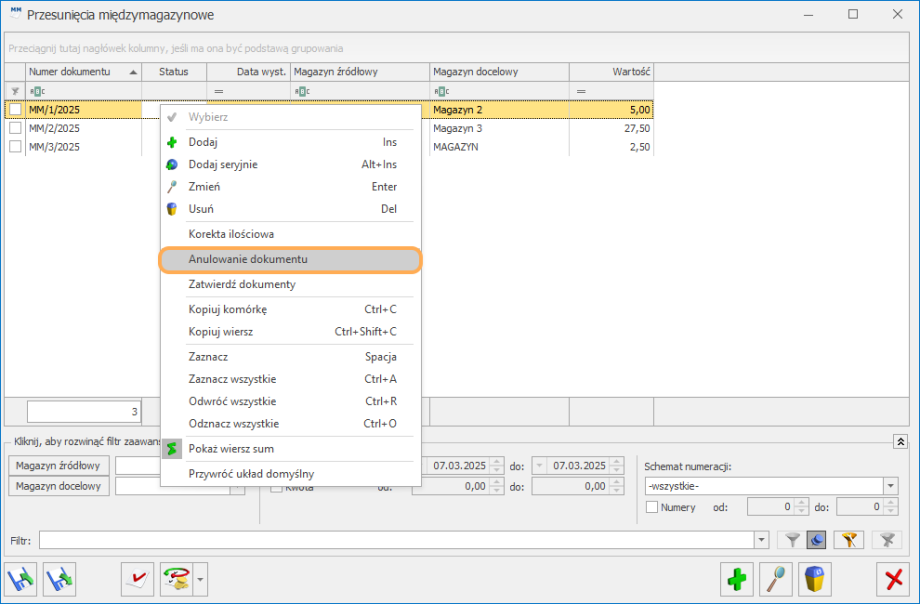
Task: Click the red checkmark approve icon
Action: [x=137, y=579]
